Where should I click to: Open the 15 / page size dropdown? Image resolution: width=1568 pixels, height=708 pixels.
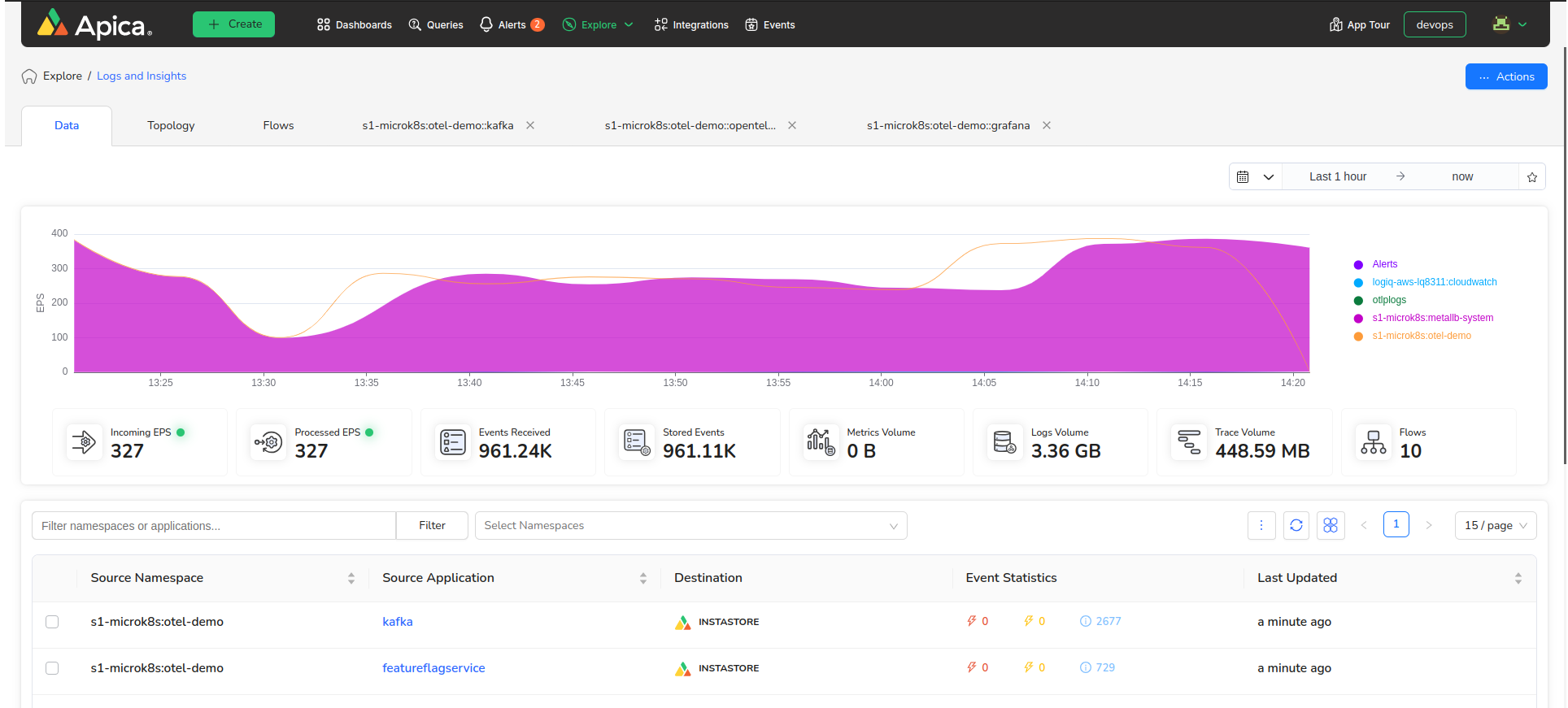tap(1495, 526)
